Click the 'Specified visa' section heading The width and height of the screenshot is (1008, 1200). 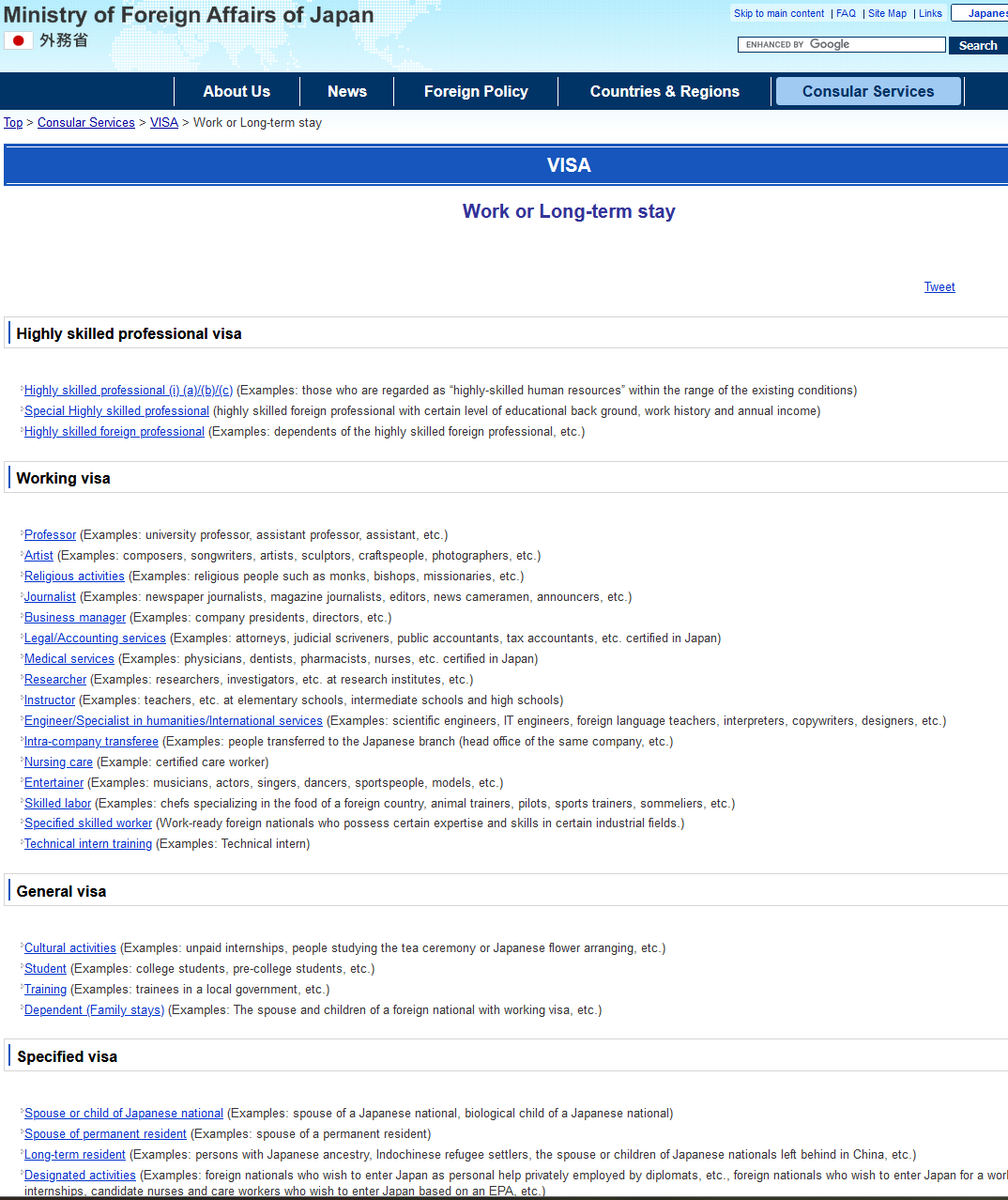tap(67, 1057)
